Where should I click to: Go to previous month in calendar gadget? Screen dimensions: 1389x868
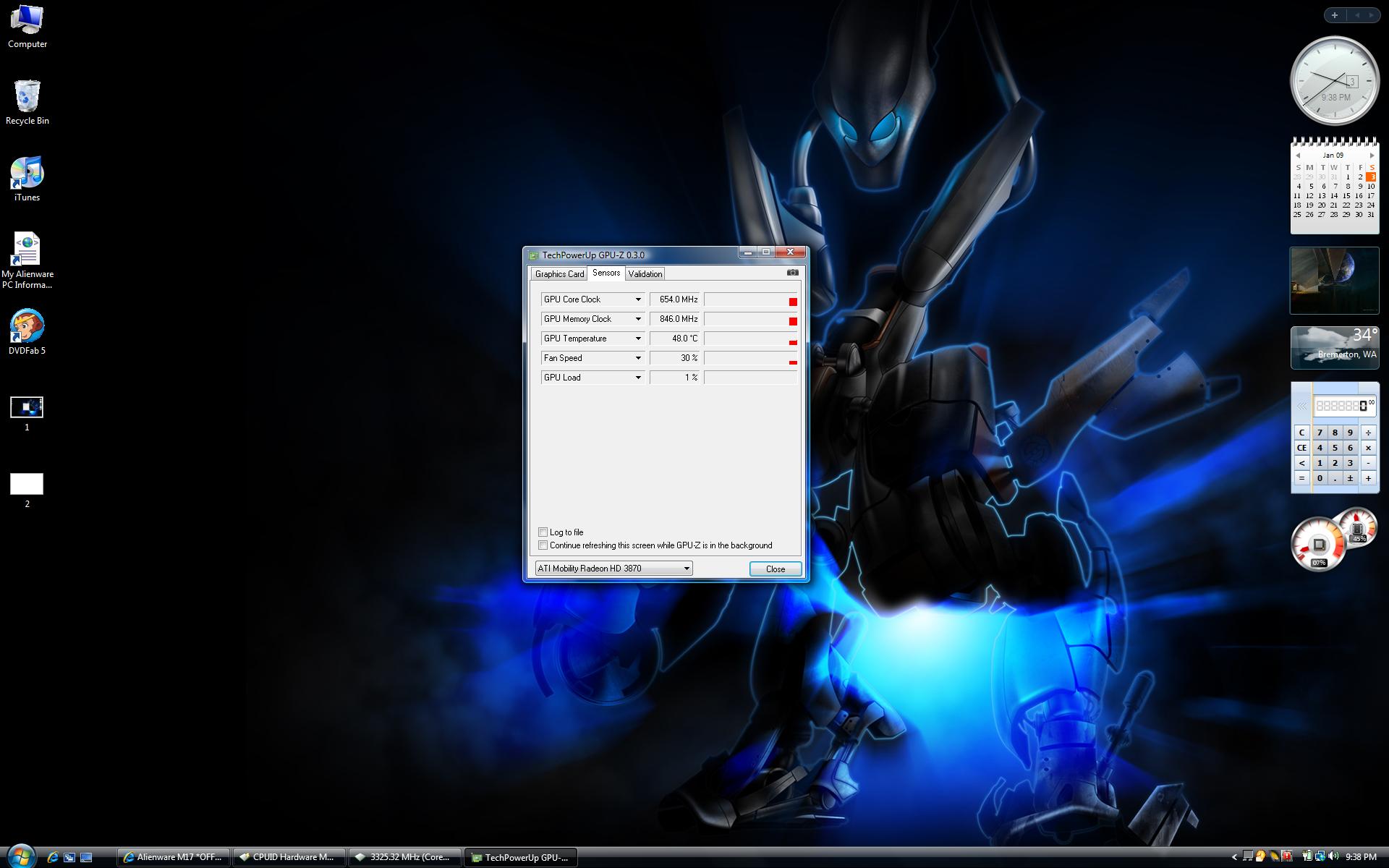1298,156
